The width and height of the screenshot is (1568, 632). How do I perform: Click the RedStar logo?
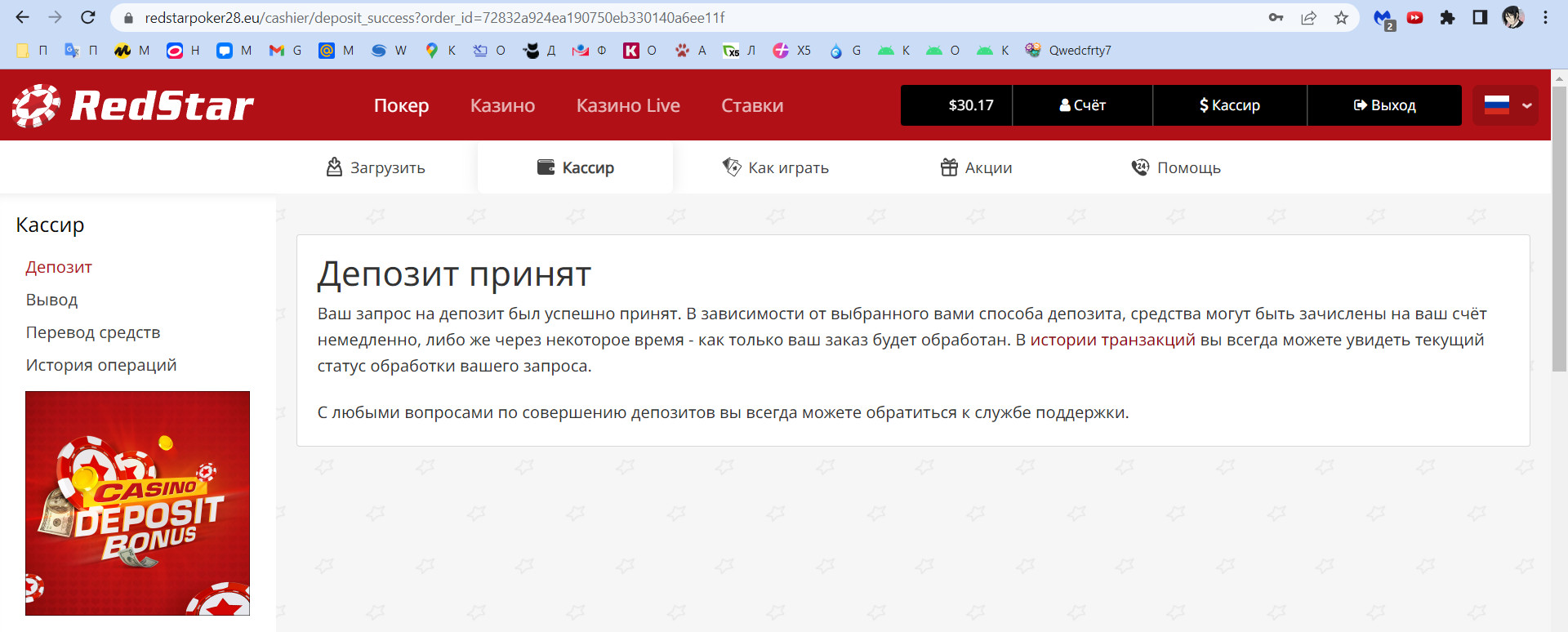click(133, 105)
